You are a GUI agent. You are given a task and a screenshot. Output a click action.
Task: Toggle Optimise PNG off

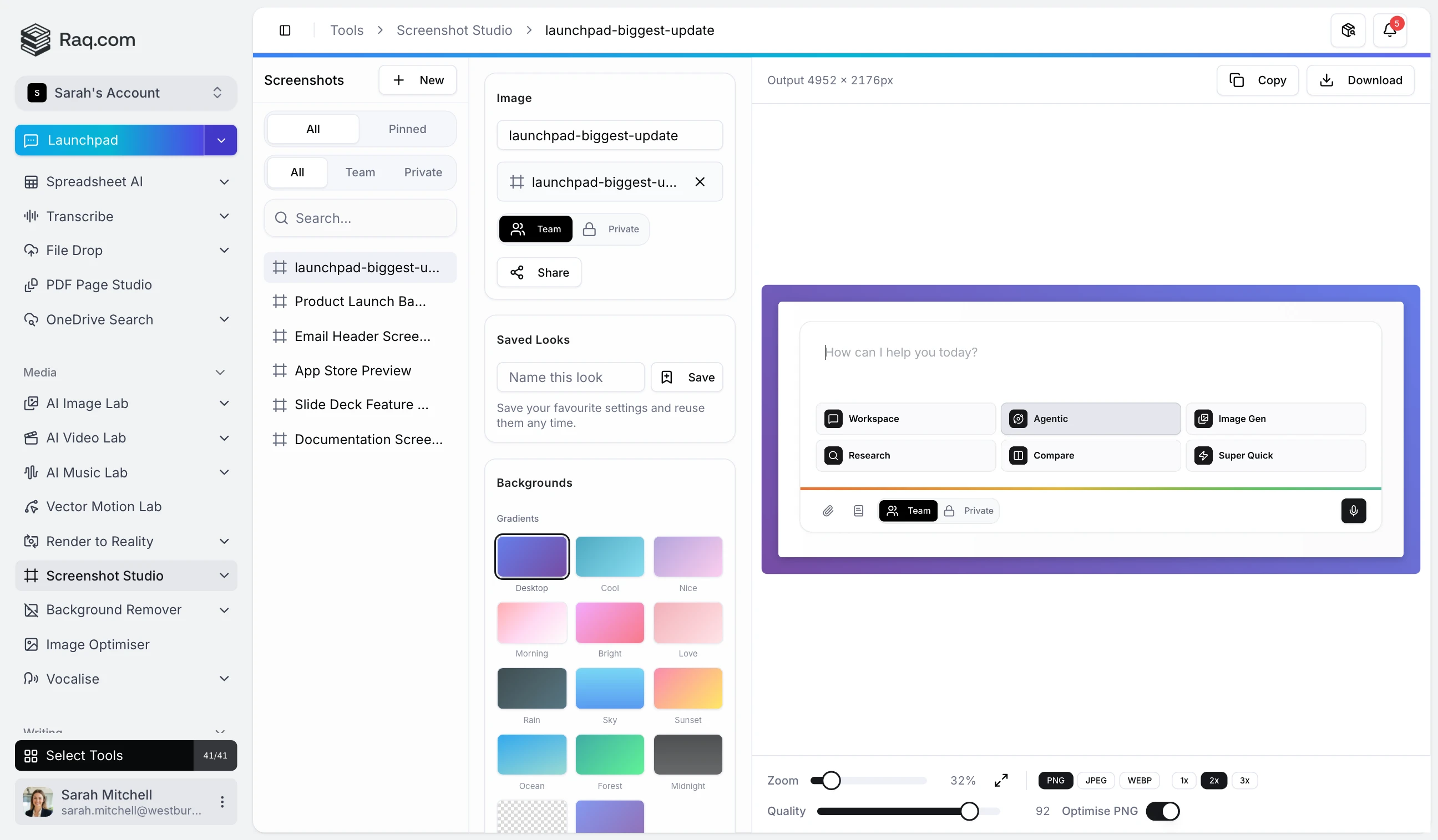pos(1163,811)
